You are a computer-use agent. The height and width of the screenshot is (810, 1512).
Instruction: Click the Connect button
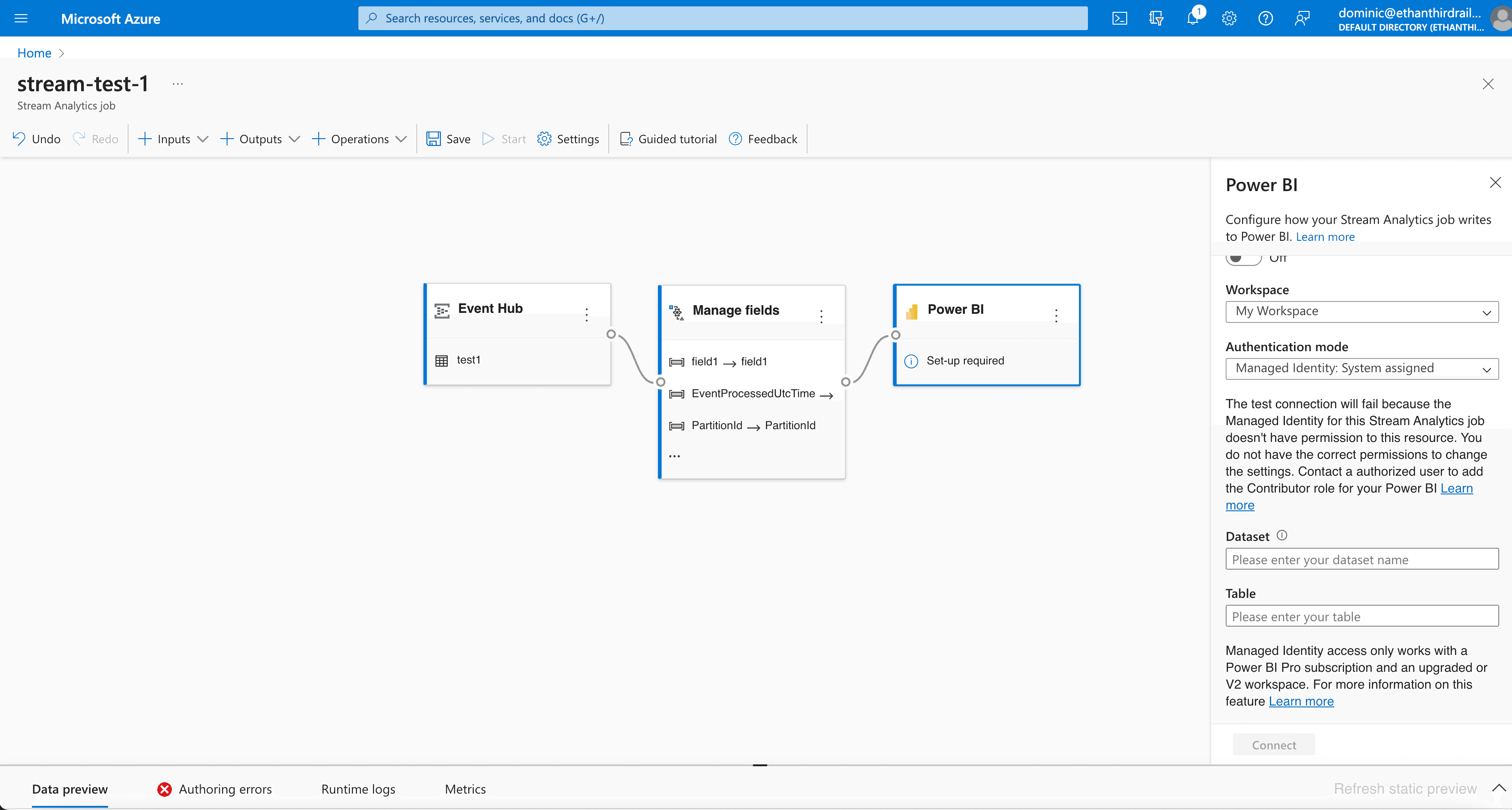click(x=1274, y=745)
